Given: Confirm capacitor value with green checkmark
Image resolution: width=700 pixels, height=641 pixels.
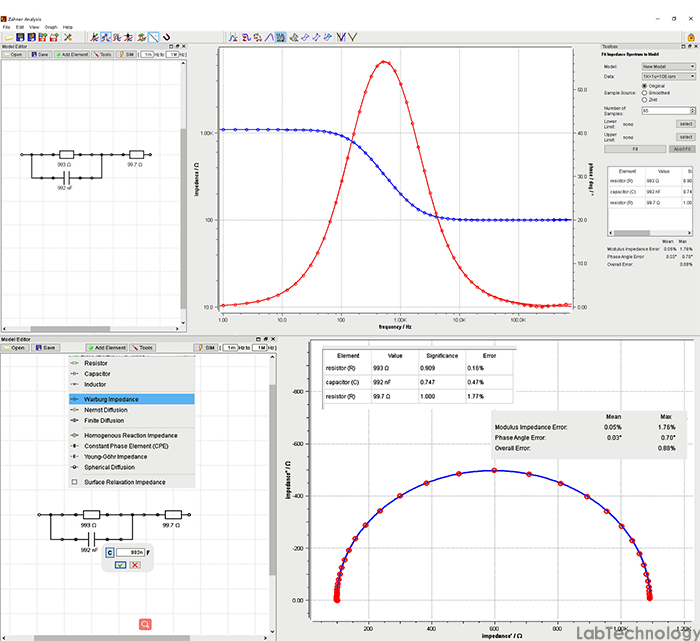Looking at the screenshot, I should (121, 565).
